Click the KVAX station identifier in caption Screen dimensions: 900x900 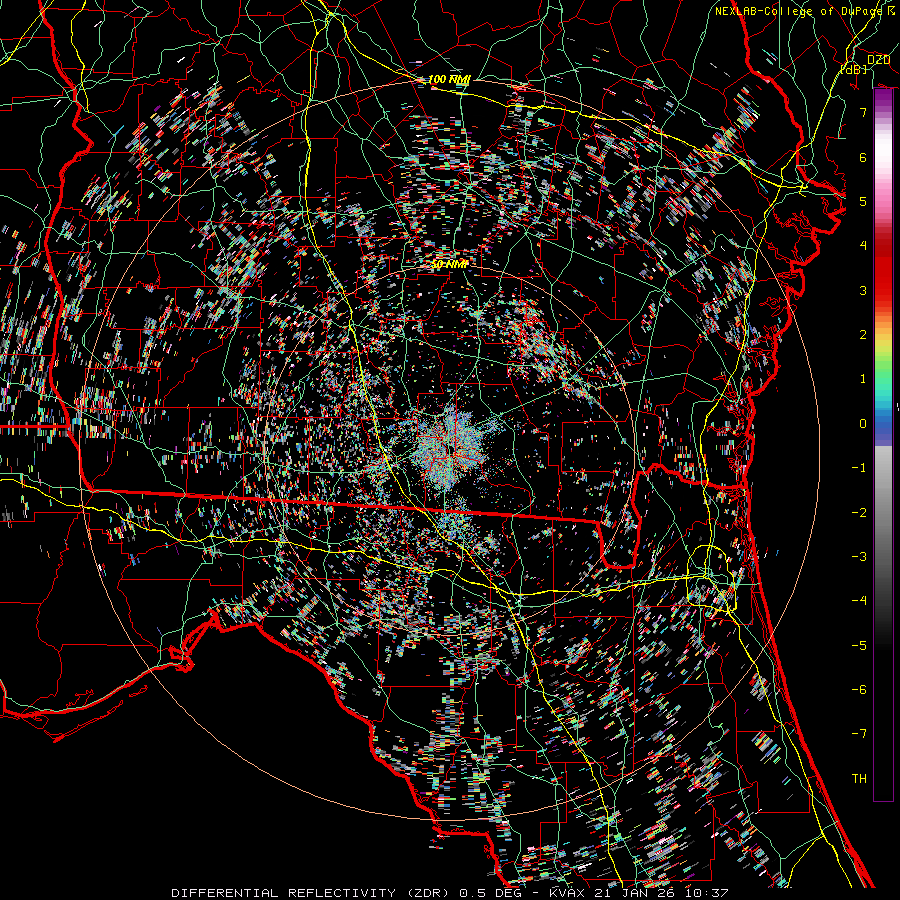click(568, 893)
